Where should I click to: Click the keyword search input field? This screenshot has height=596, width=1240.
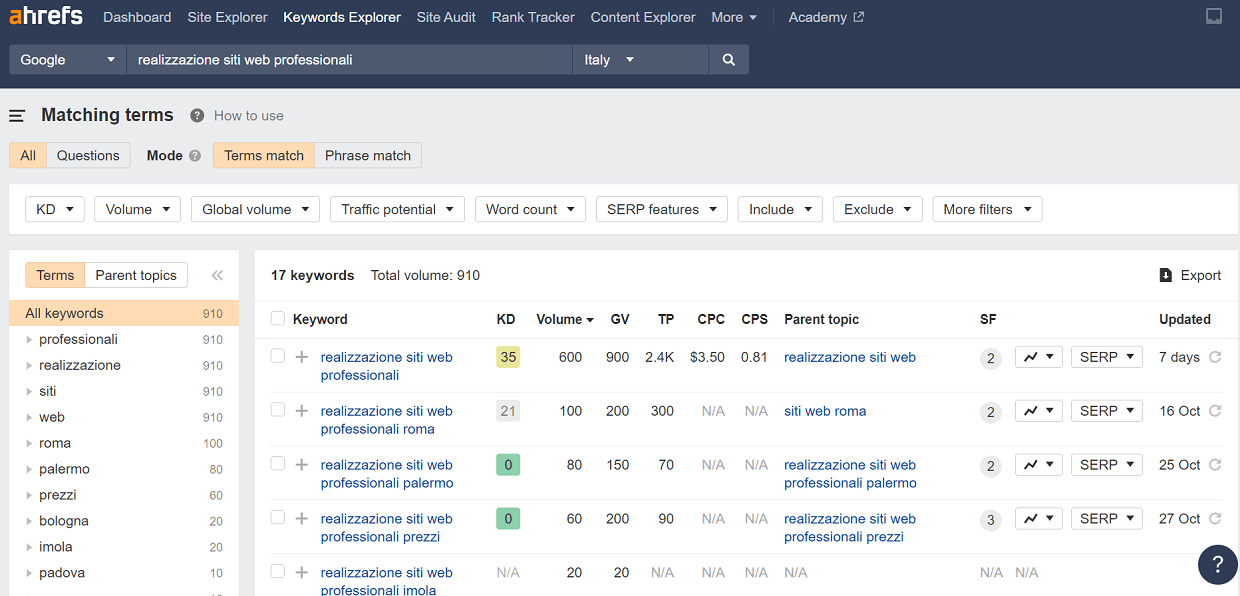[350, 60]
